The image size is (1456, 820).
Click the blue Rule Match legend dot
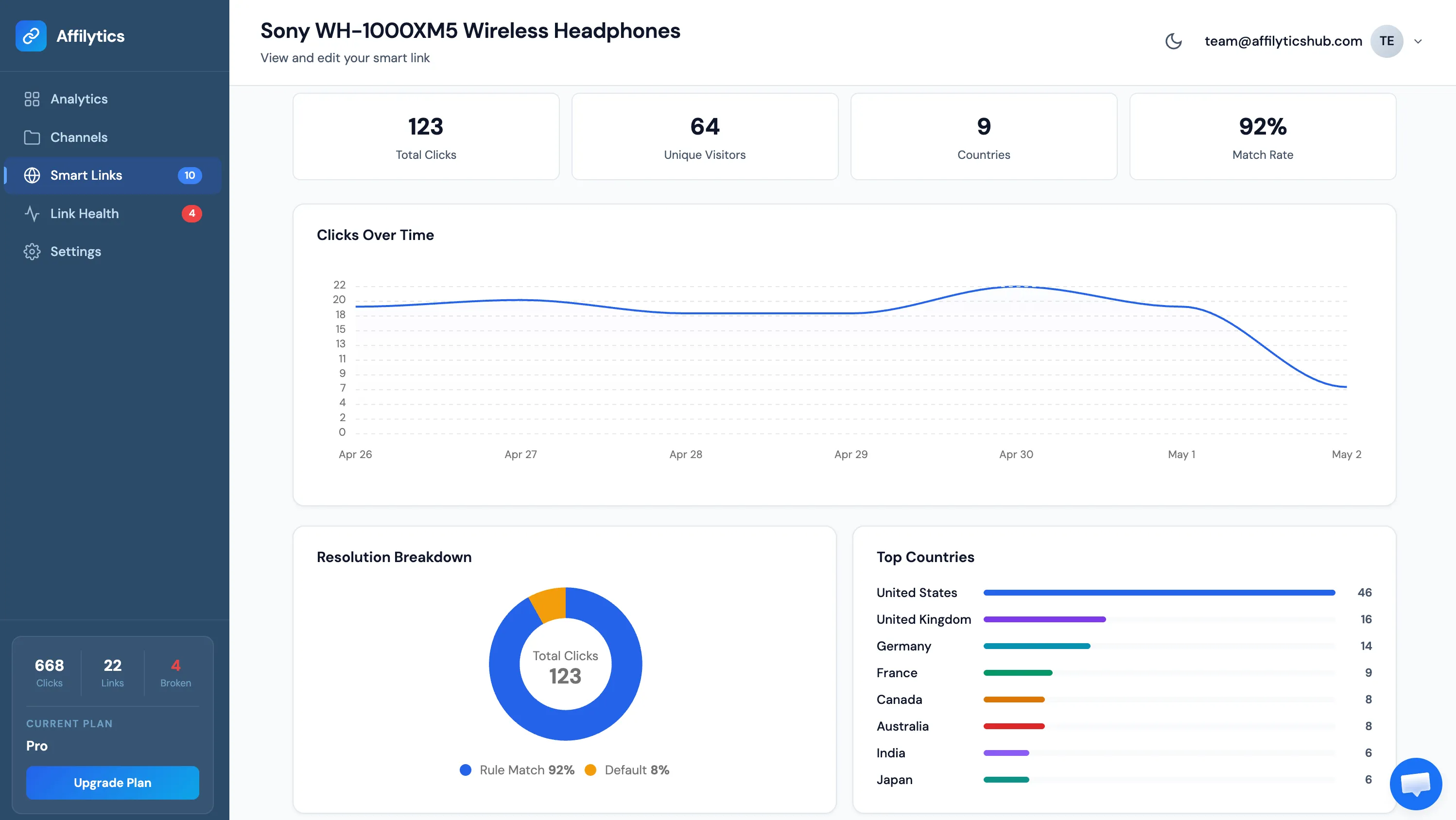click(466, 769)
